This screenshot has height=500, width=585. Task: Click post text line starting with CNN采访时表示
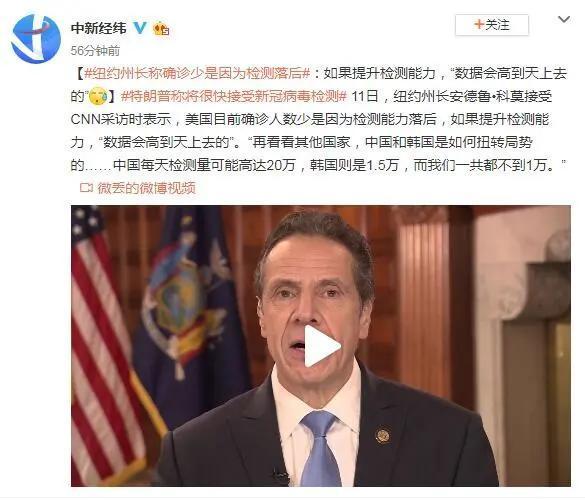310,119
